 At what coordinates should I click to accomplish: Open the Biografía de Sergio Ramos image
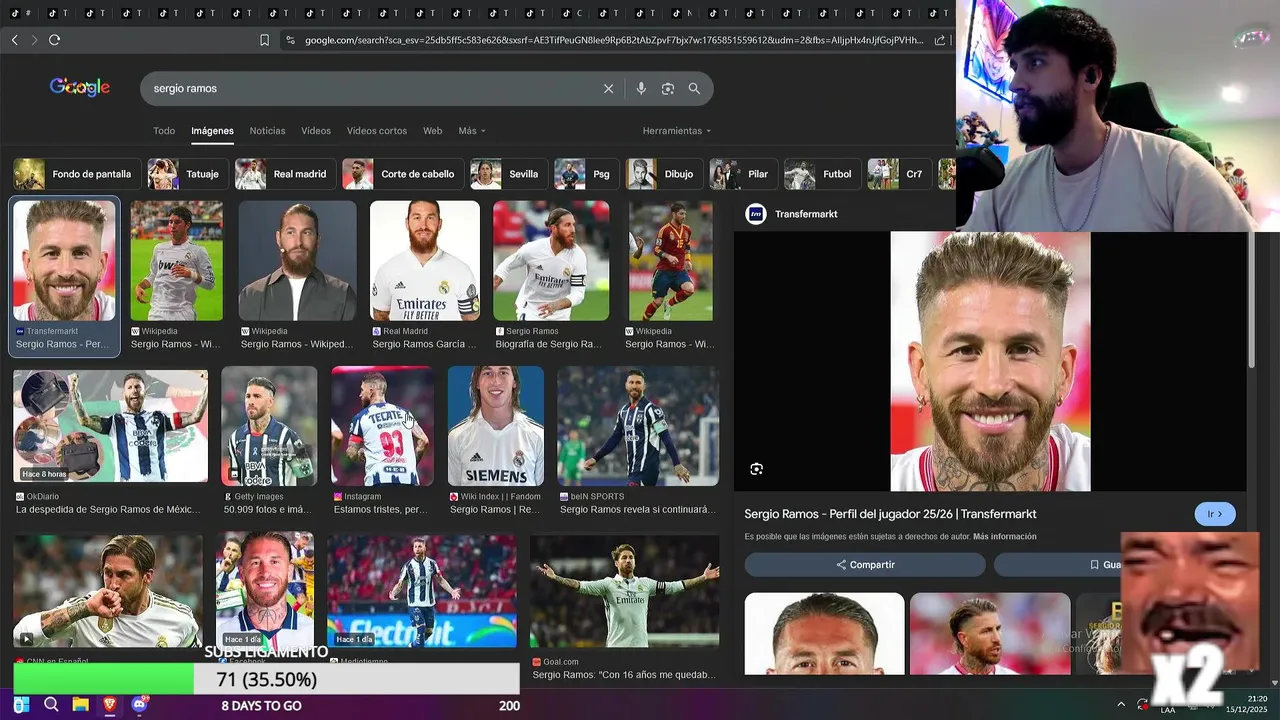coord(551,261)
